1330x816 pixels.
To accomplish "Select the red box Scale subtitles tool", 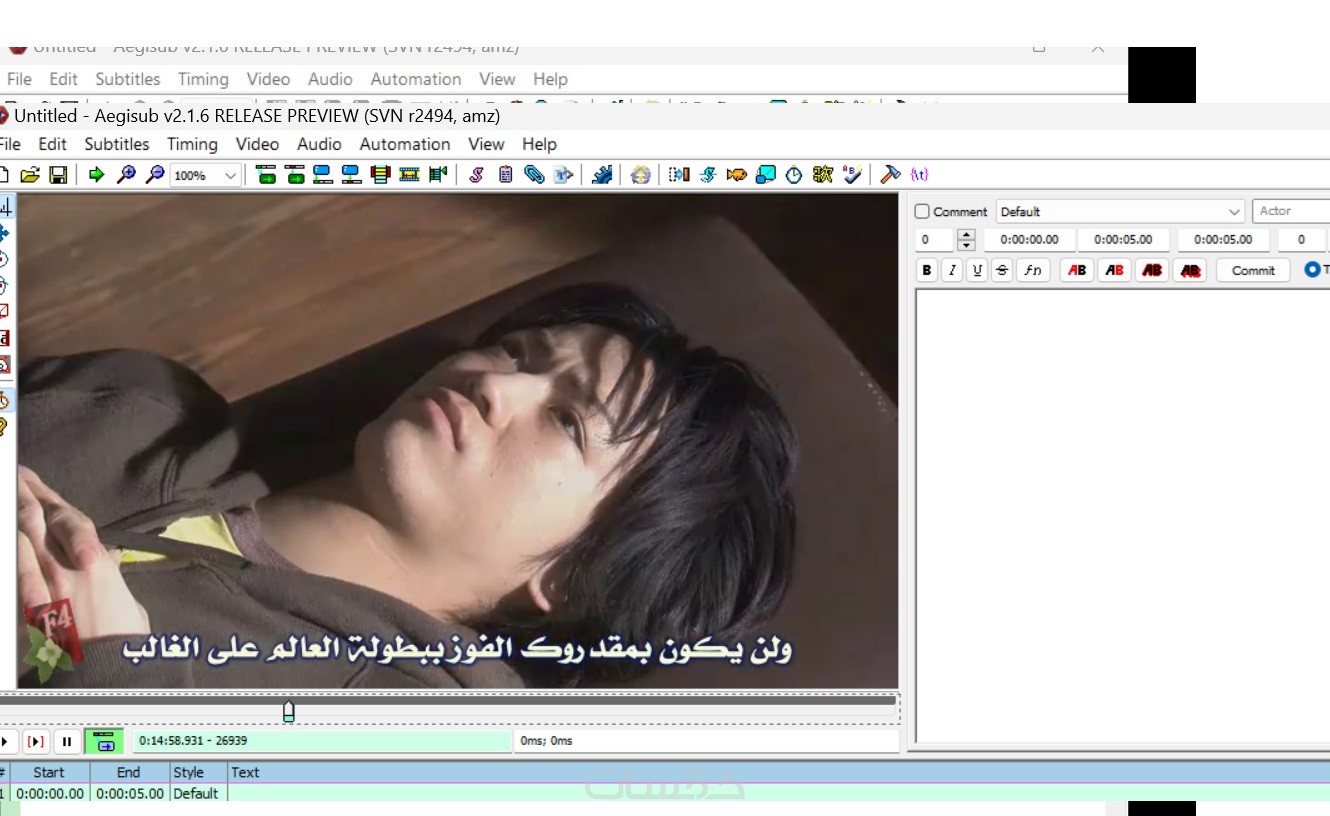I will [x=4, y=311].
